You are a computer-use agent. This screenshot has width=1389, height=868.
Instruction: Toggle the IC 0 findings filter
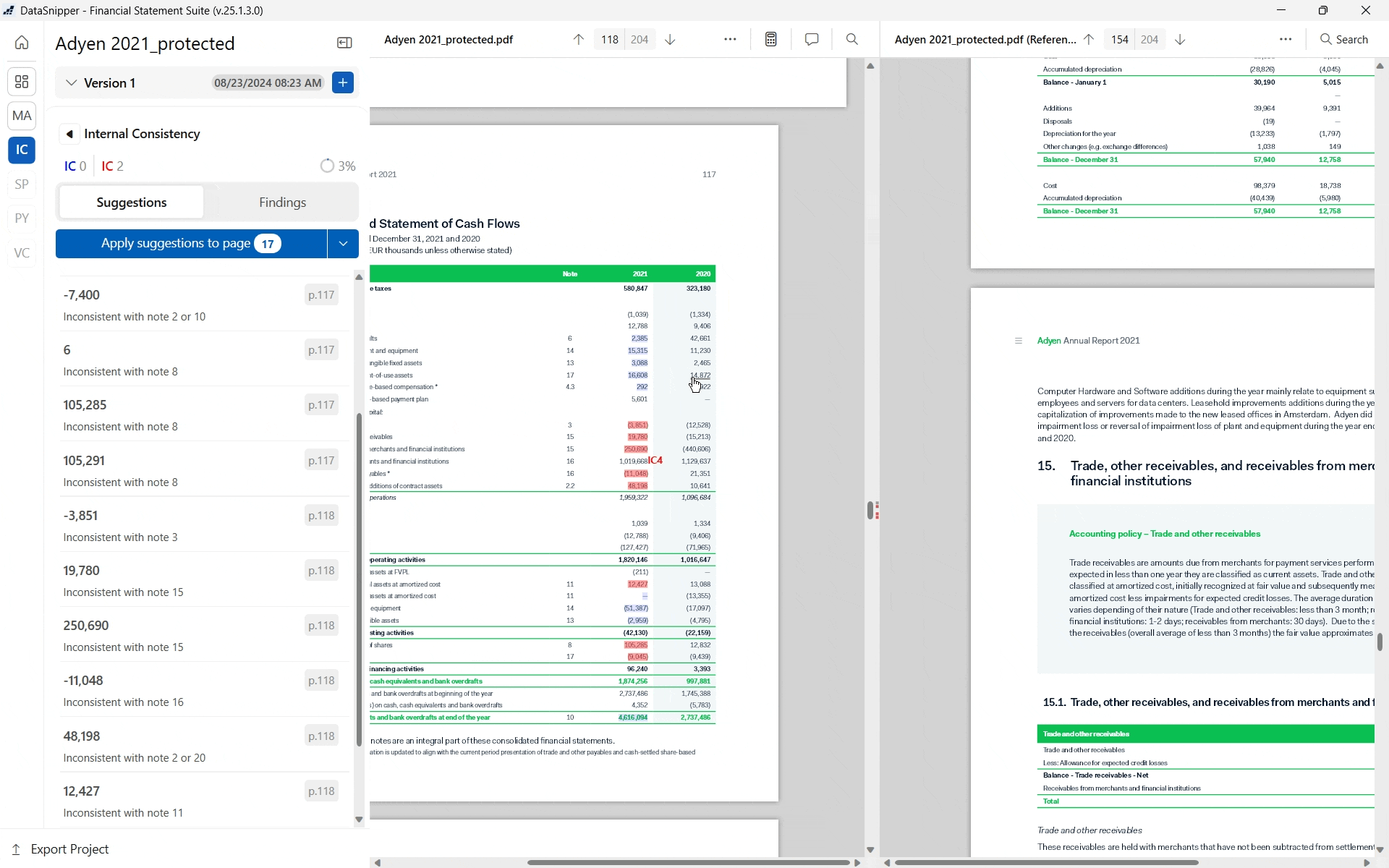coord(75,166)
